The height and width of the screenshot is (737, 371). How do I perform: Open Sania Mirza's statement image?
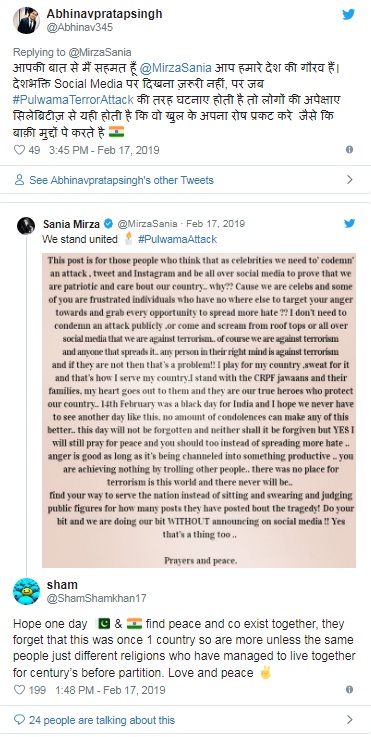tap(199, 410)
